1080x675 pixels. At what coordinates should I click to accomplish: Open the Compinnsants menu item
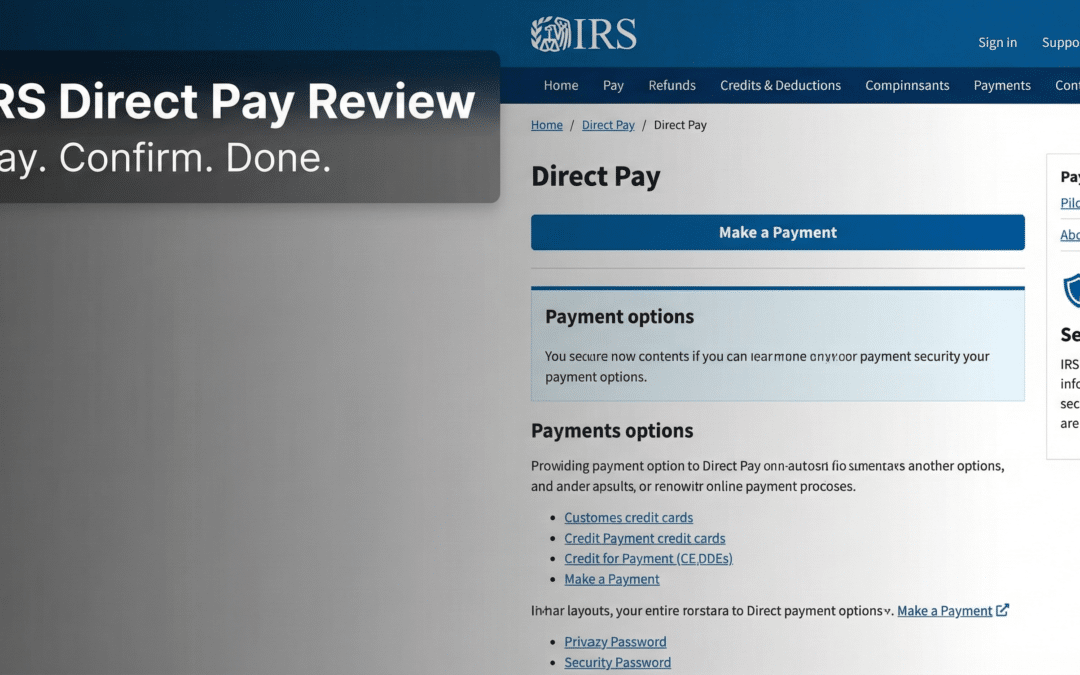[907, 85]
